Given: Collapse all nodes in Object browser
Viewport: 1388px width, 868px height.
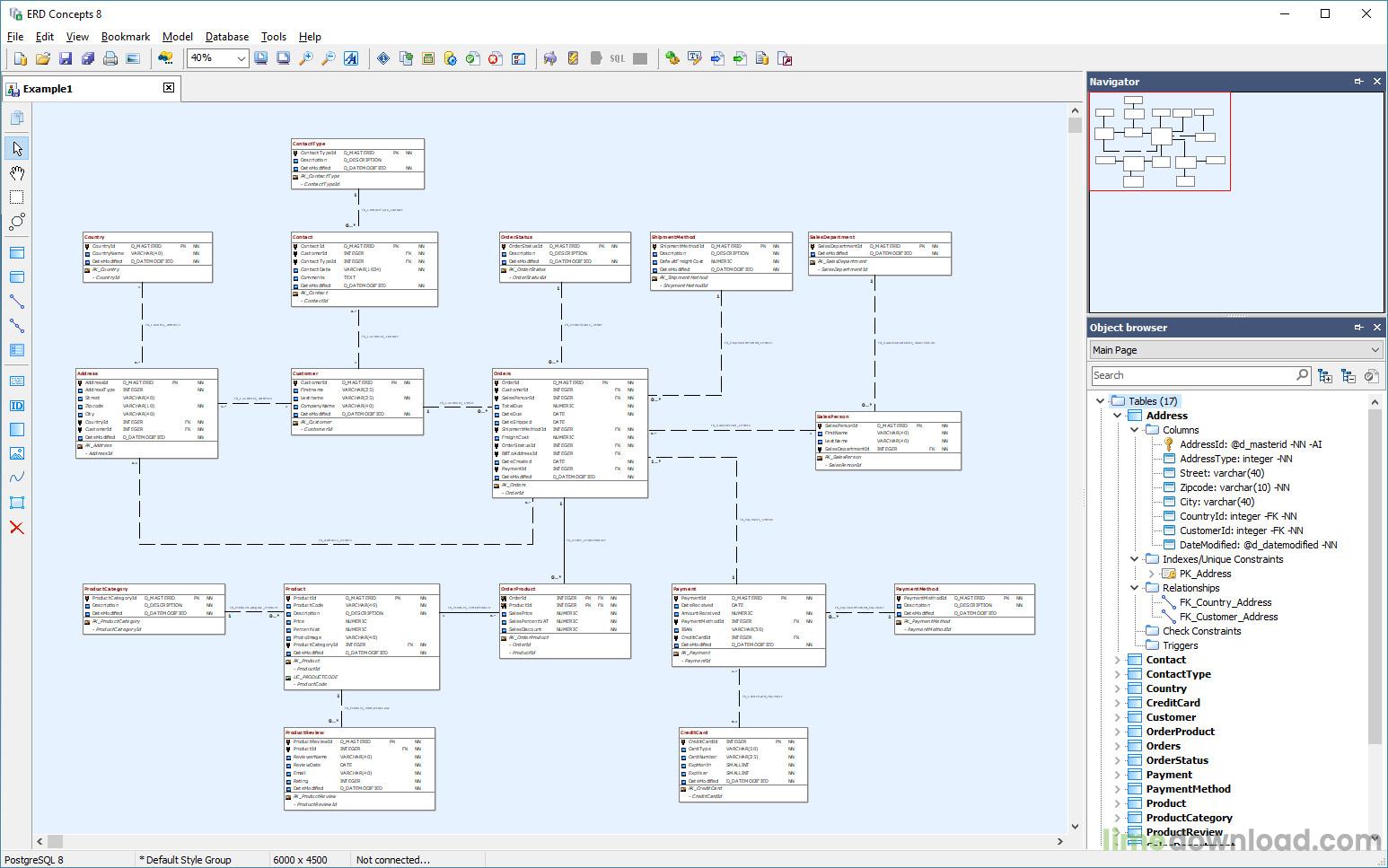Looking at the screenshot, I should (1348, 376).
